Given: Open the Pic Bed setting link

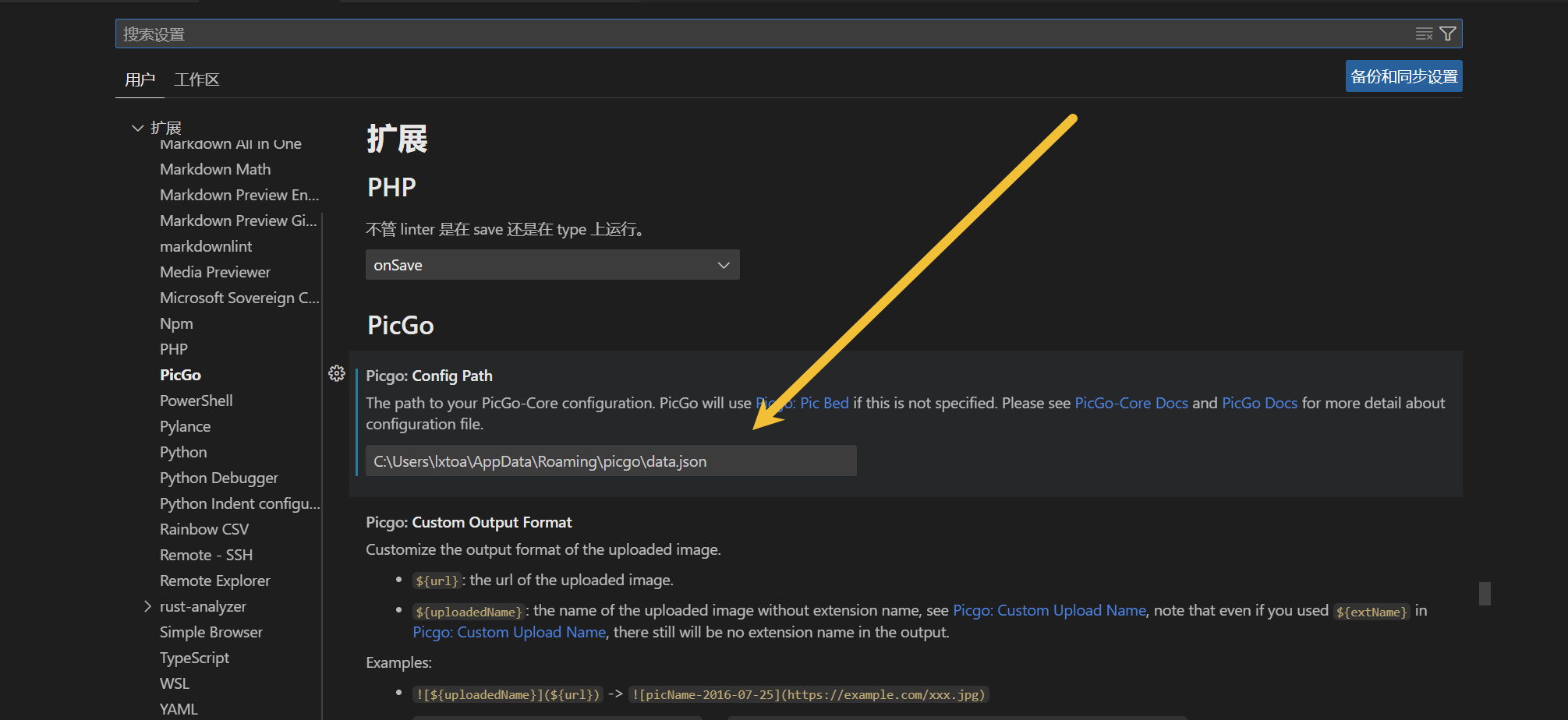Looking at the screenshot, I should pos(802,403).
